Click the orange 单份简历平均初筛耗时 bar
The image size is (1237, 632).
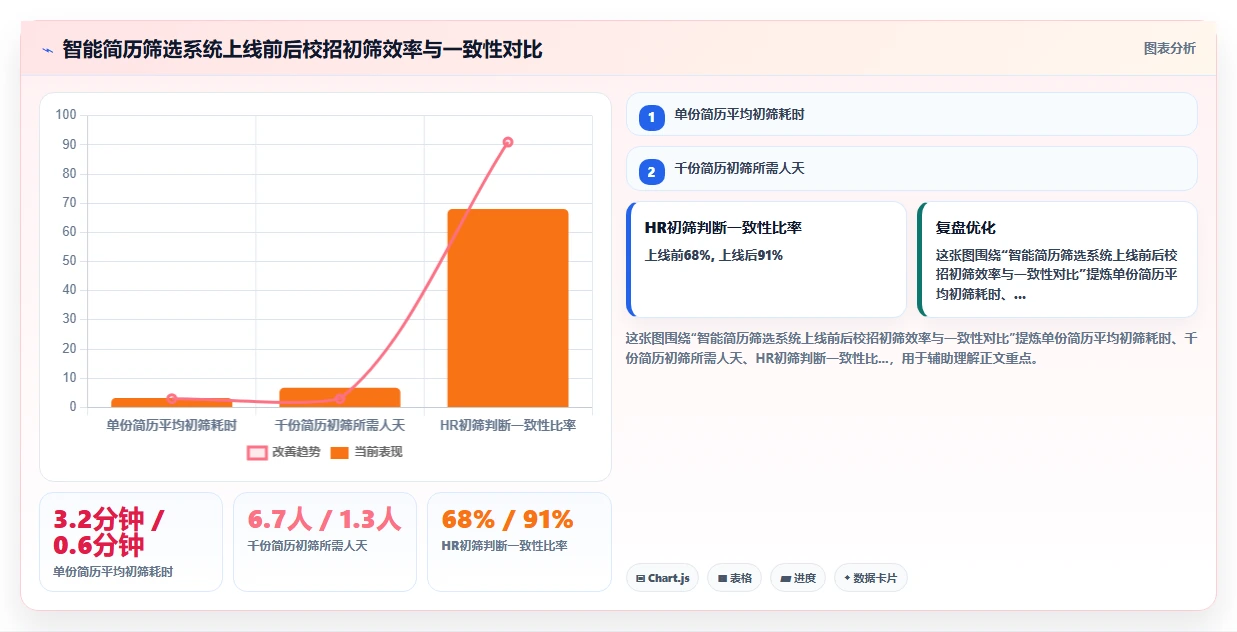pyautogui.click(x=172, y=402)
